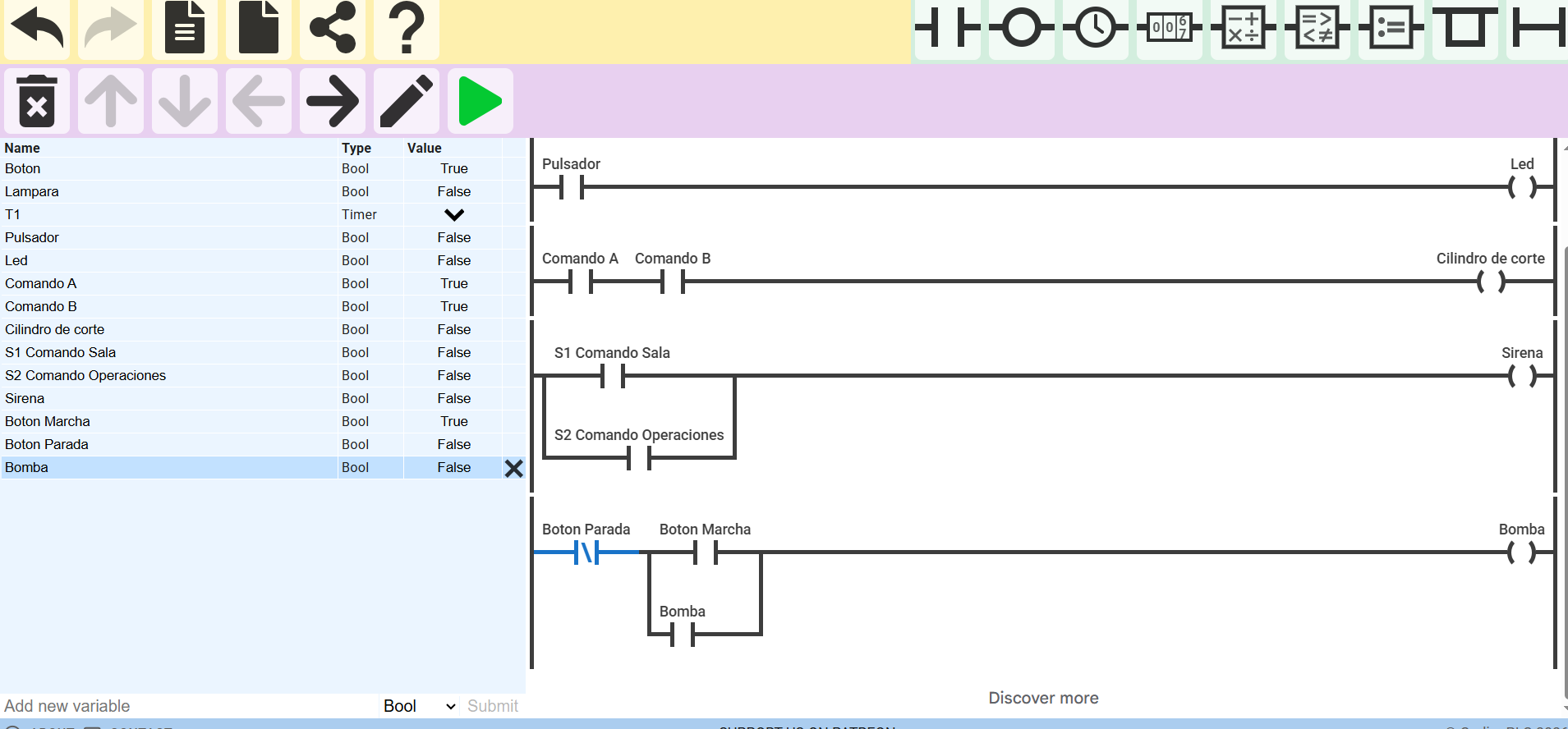
Task: Toggle Boton Marcha value True
Action: [x=454, y=421]
